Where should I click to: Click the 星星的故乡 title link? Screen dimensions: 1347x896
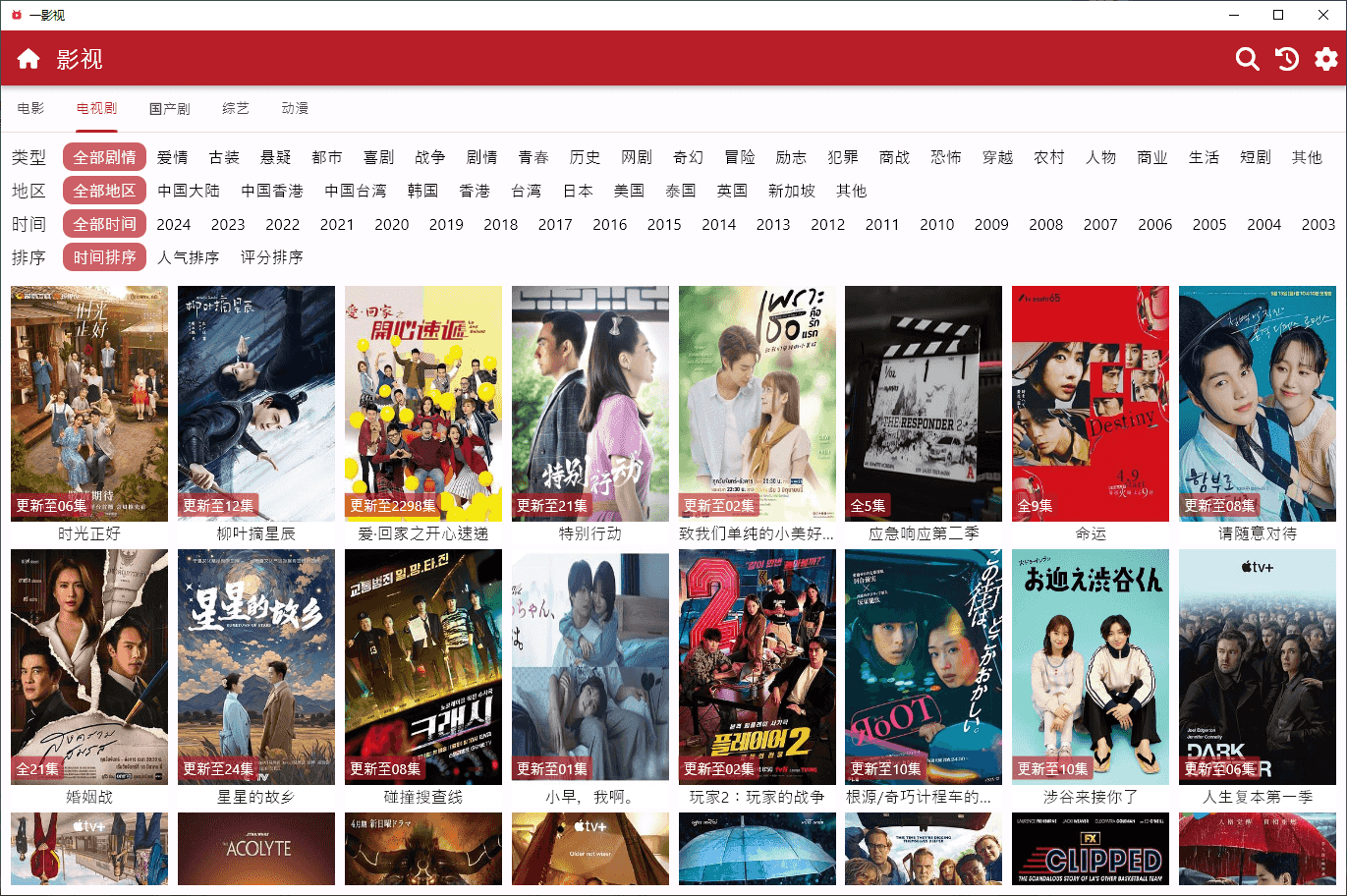tap(256, 797)
